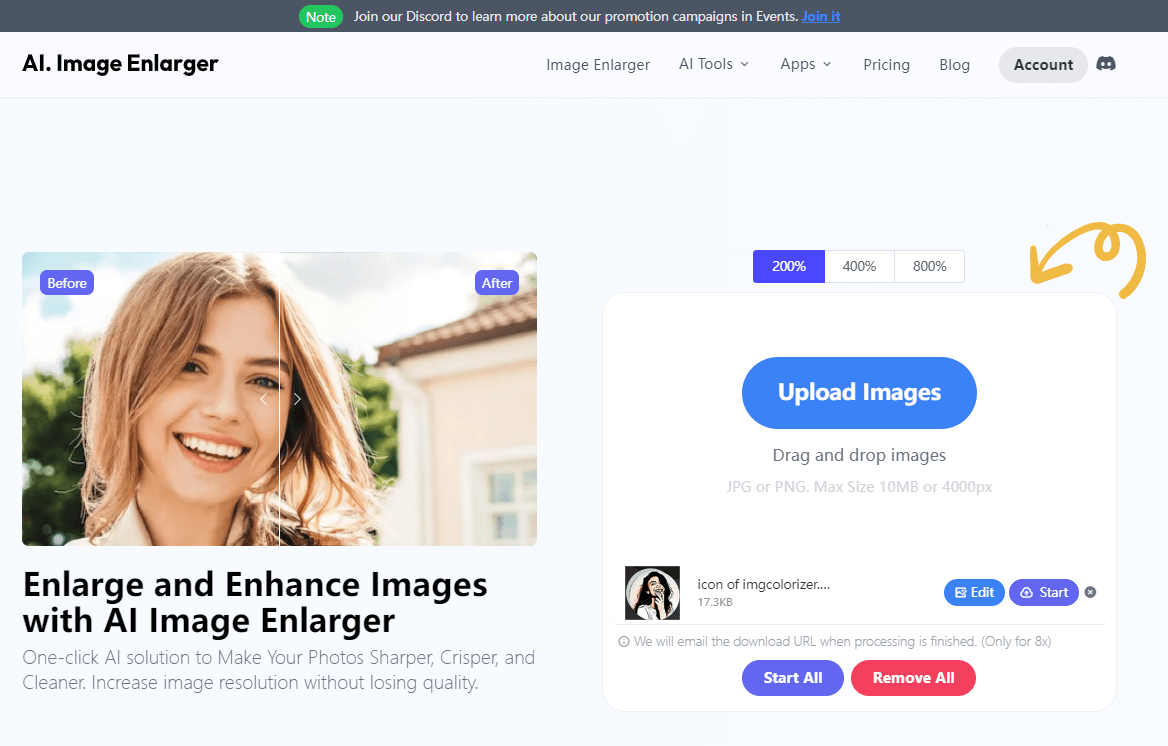Open Discord via the header Discord icon

pos(1106,63)
